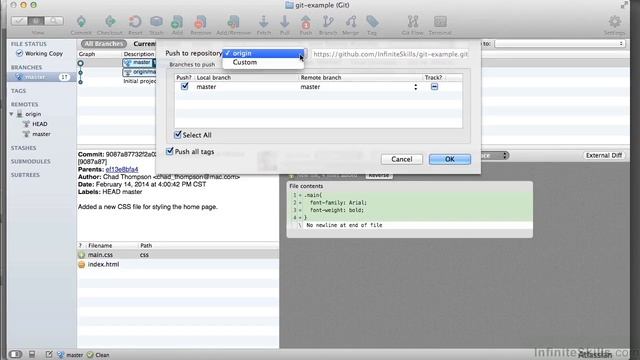
Task: Click the Merge toolbar icon
Action: pyautogui.click(x=351, y=22)
